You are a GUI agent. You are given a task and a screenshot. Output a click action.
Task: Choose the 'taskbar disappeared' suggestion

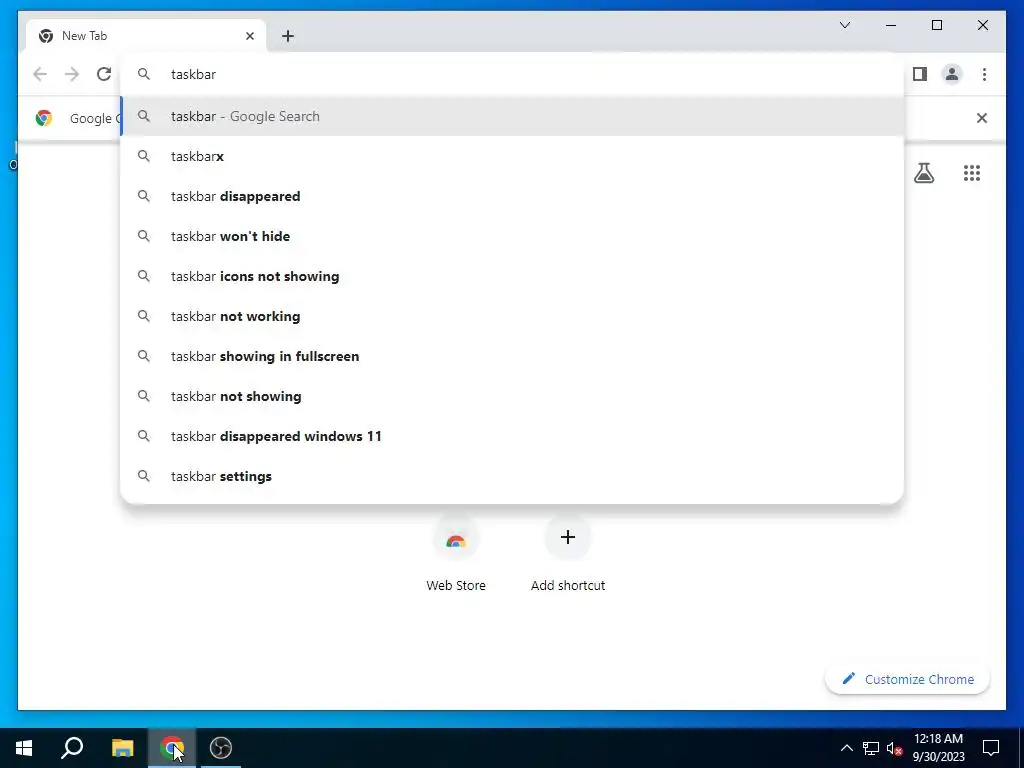point(513,197)
